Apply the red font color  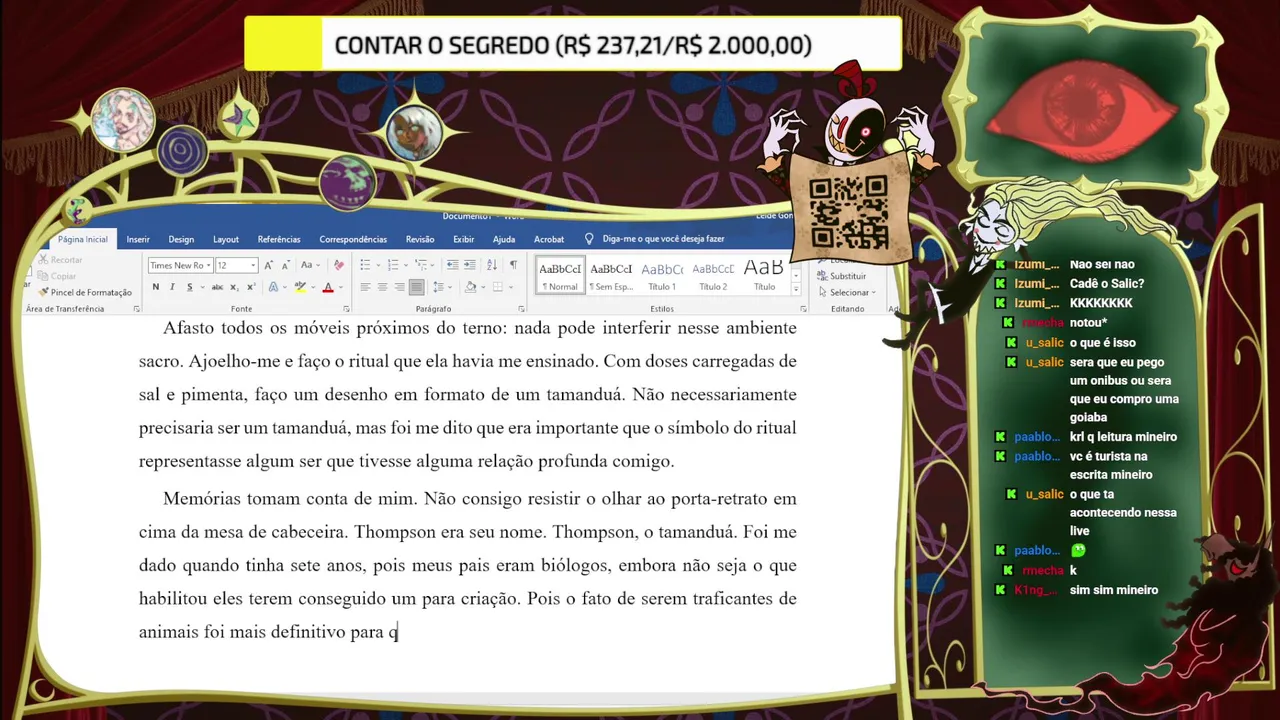(327, 287)
